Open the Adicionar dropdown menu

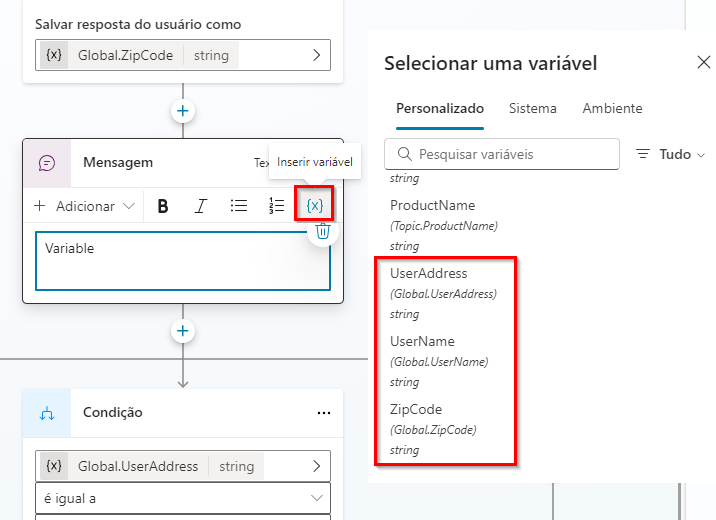[85, 206]
